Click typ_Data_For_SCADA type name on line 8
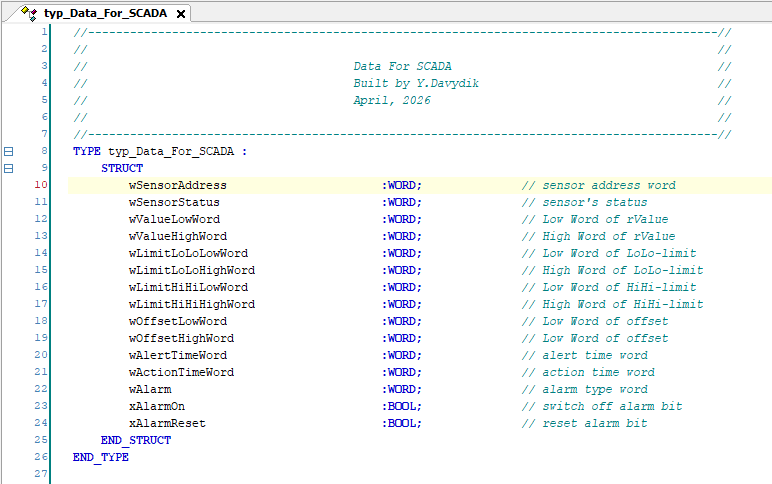The image size is (772, 484). coord(171,151)
